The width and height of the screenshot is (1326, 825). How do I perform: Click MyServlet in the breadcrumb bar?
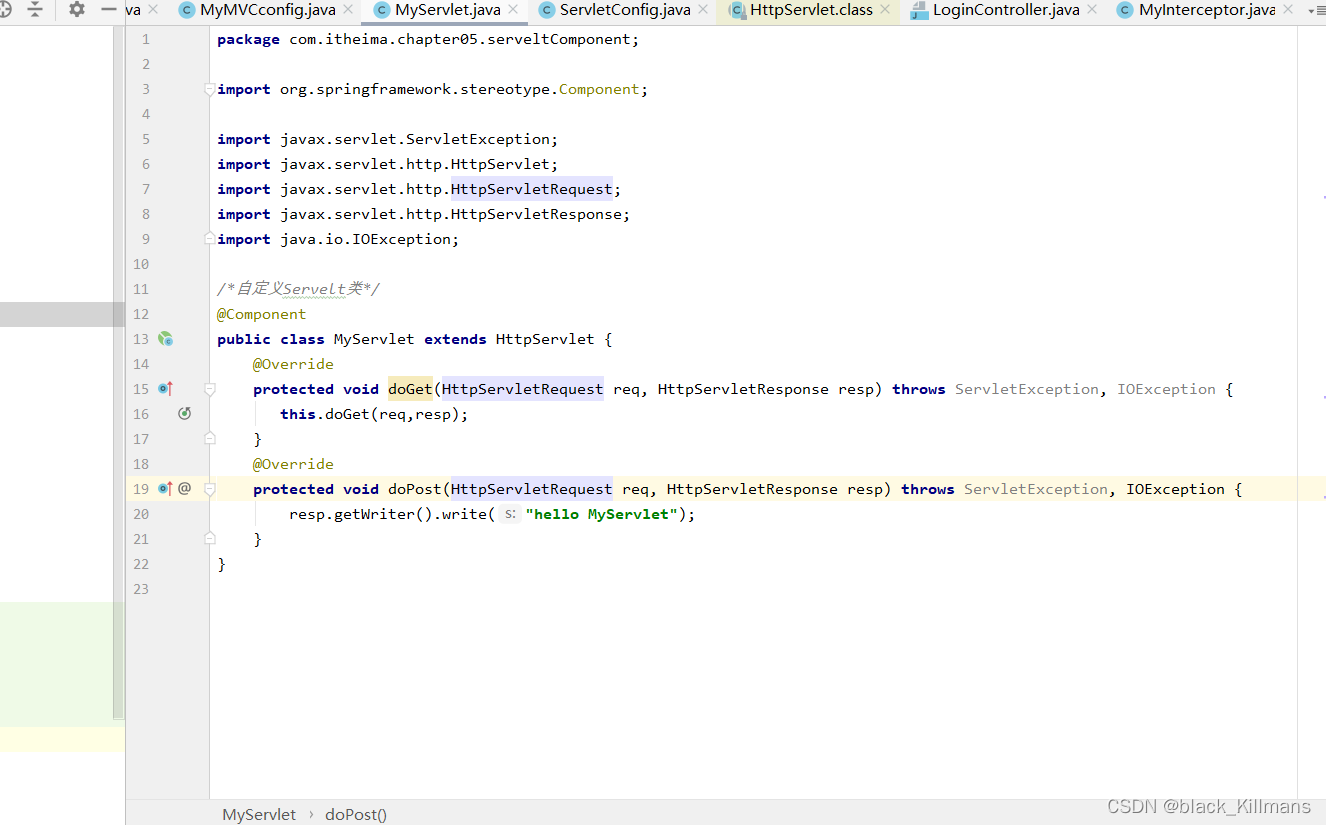[x=258, y=814]
